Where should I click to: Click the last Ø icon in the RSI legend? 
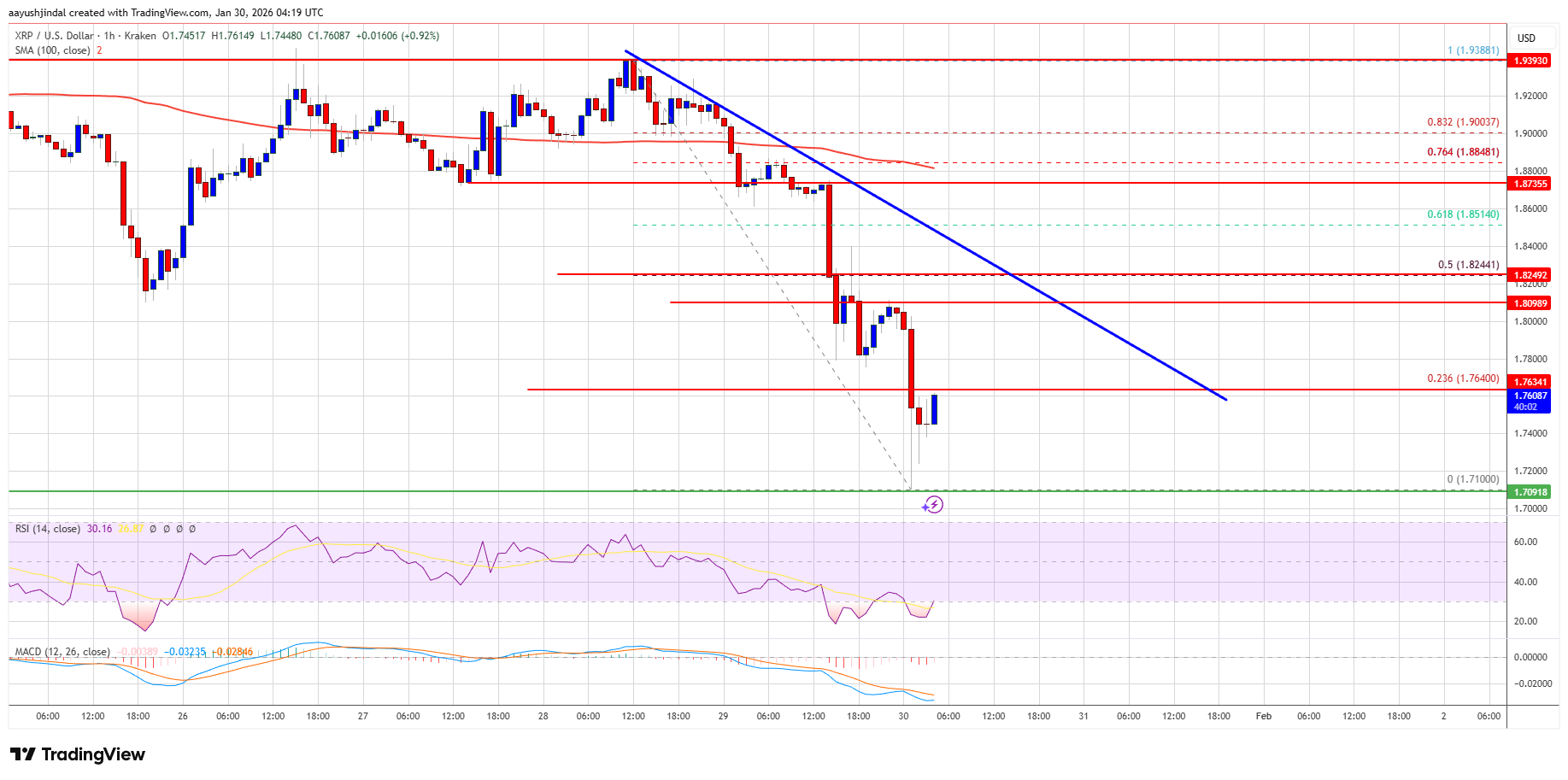point(192,530)
